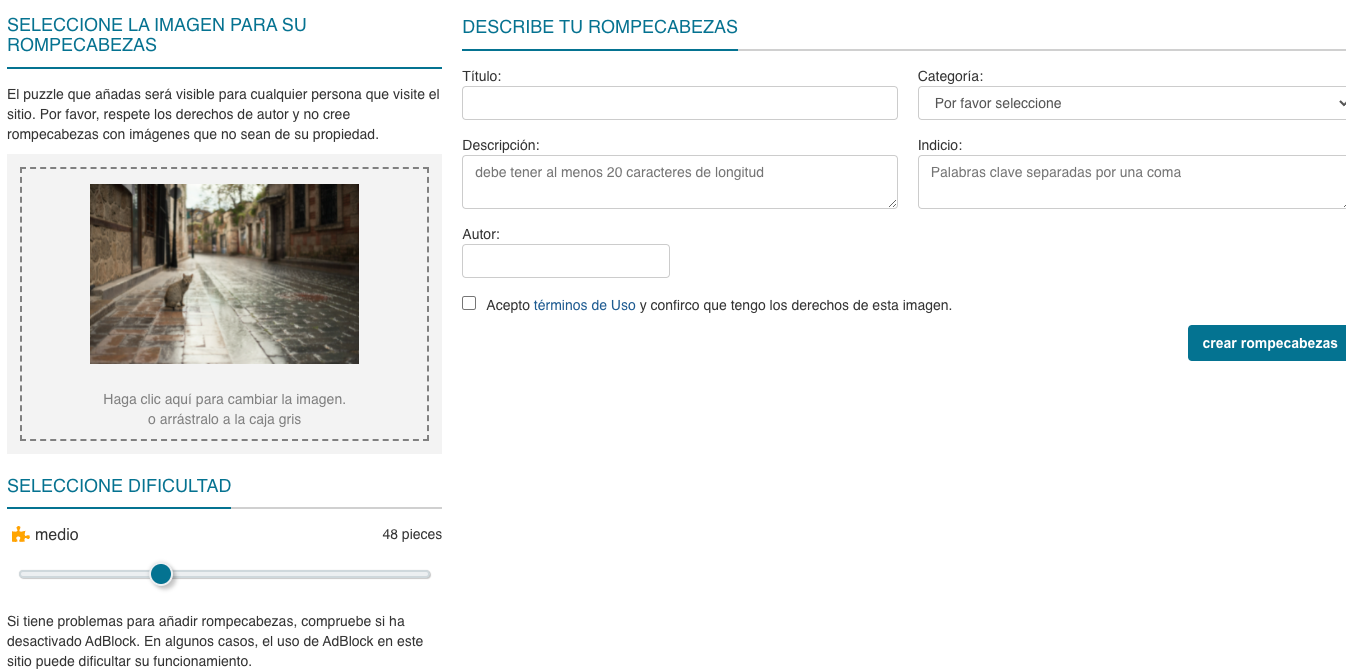Check the "Acepto términos de Uso" checkbox

469,302
